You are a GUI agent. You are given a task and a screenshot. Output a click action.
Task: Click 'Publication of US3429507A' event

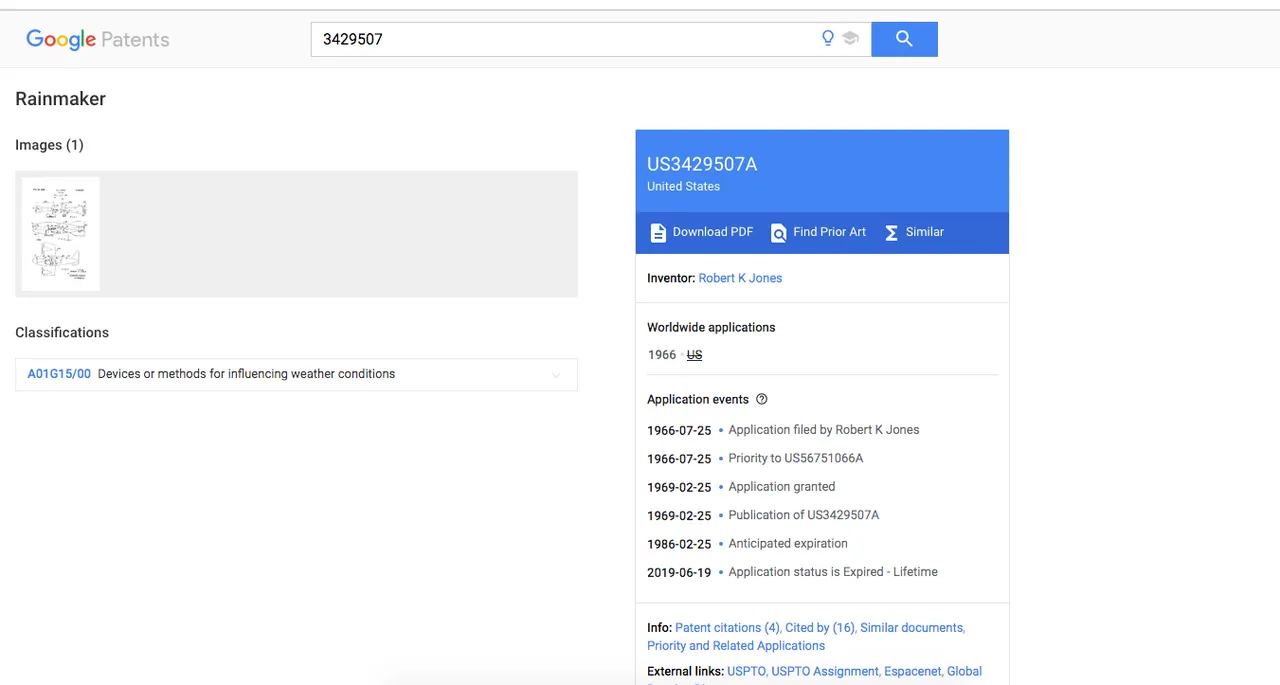coord(804,515)
